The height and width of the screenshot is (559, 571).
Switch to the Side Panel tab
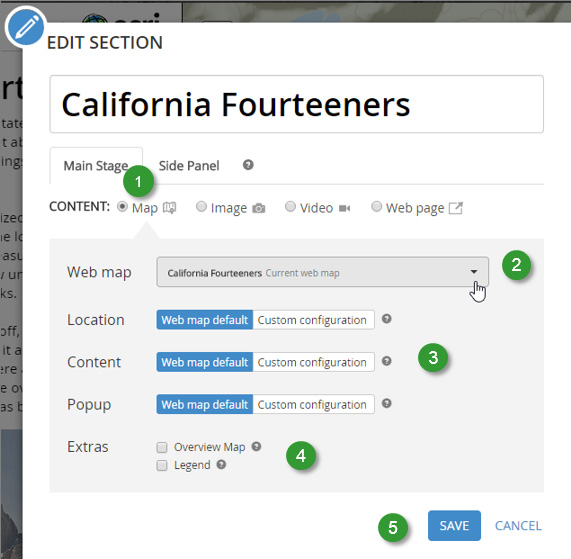[x=189, y=166]
